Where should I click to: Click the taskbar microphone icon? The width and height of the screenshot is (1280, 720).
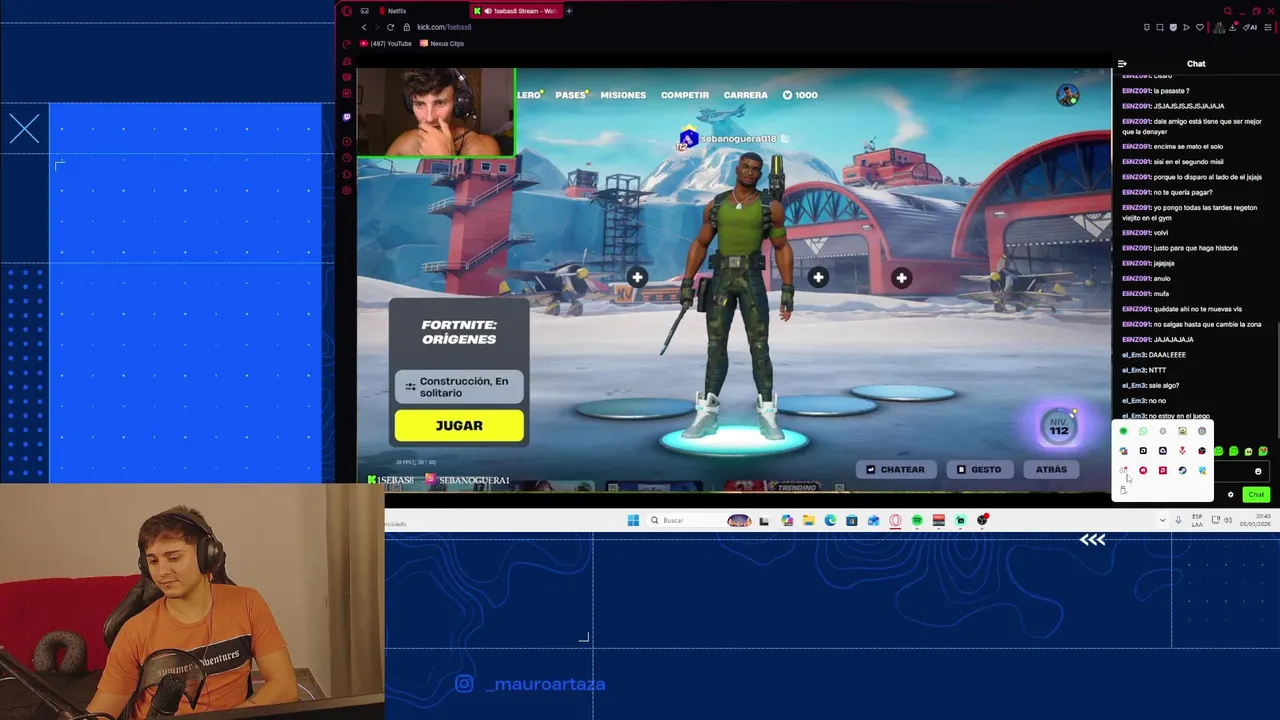(1178, 520)
